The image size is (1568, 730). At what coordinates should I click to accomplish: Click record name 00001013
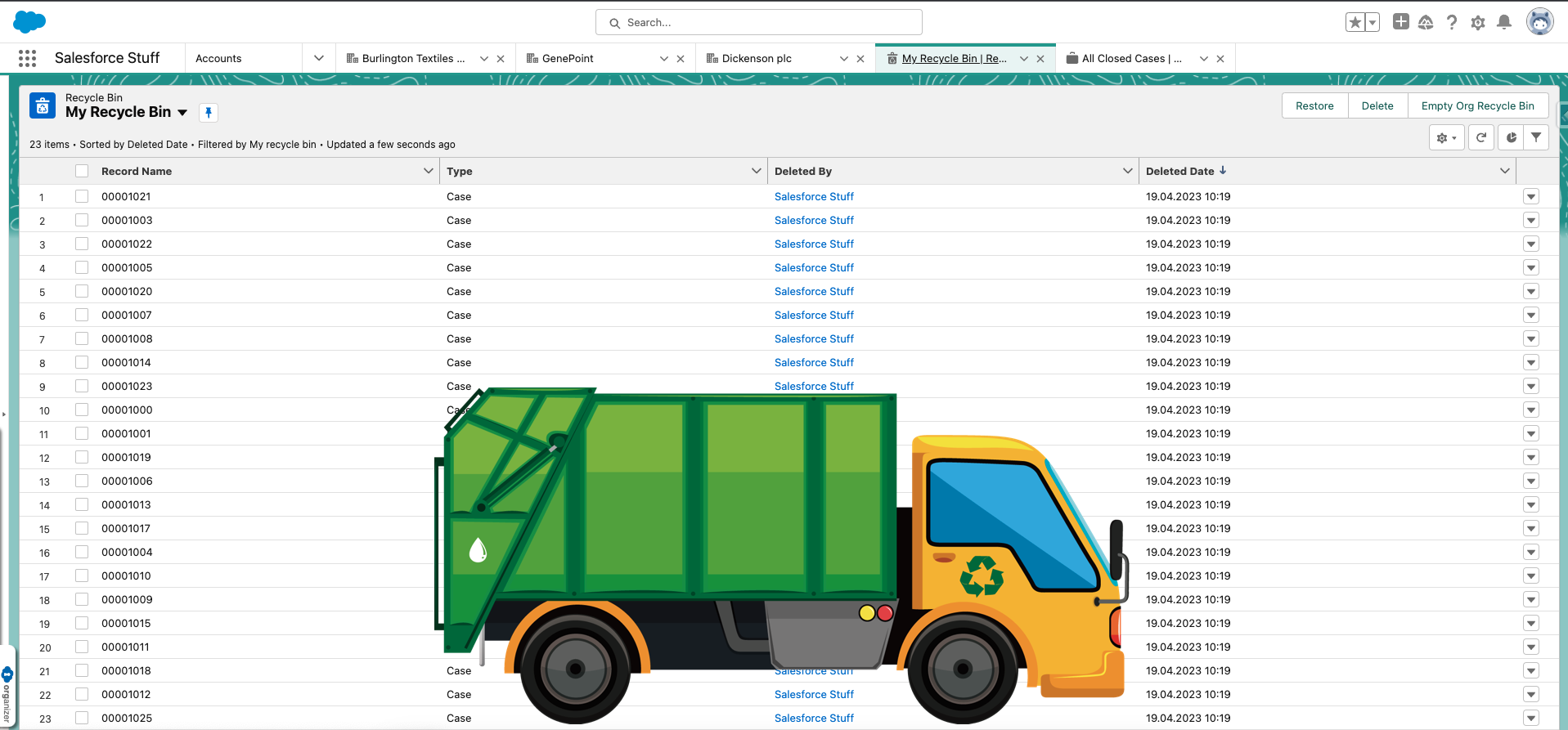coord(127,504)
